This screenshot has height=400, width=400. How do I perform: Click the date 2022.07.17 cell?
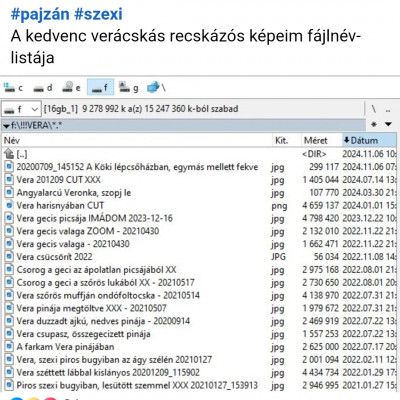(369, 346)
